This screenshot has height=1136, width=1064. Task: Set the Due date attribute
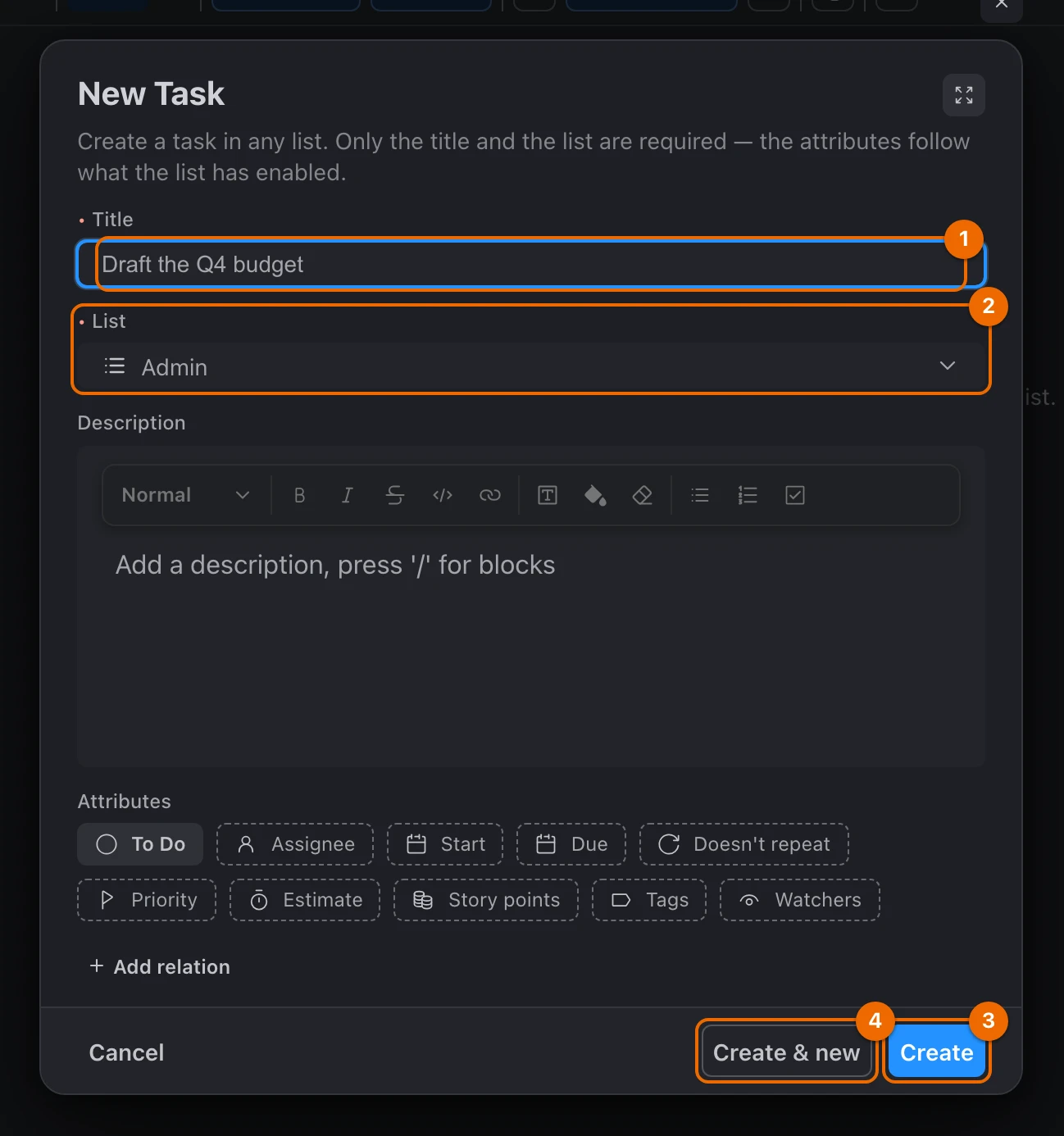pos(571,844)
